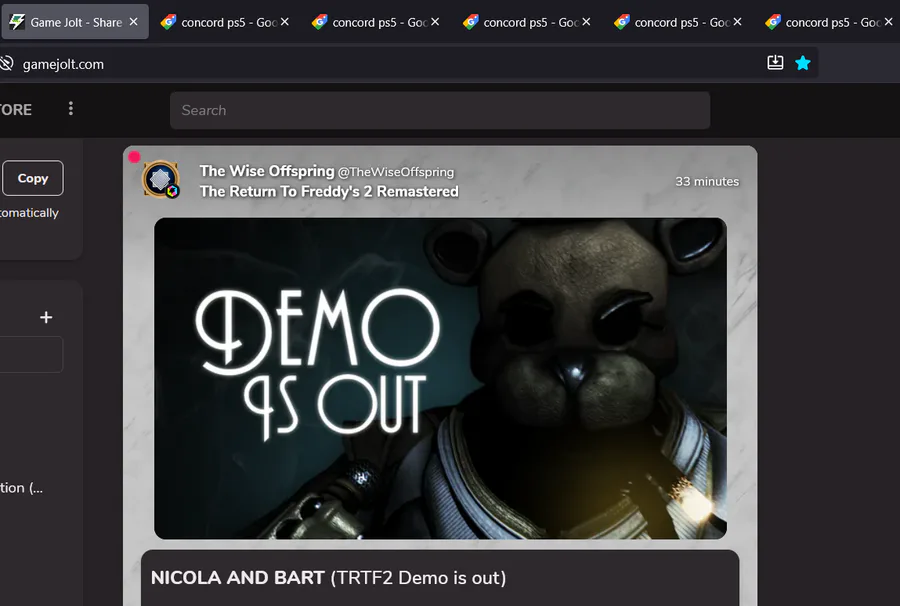The height and width of the screenshot is (606, 900).
Task: Click the small badge icon on the avatar
Action: pos(172,192)
